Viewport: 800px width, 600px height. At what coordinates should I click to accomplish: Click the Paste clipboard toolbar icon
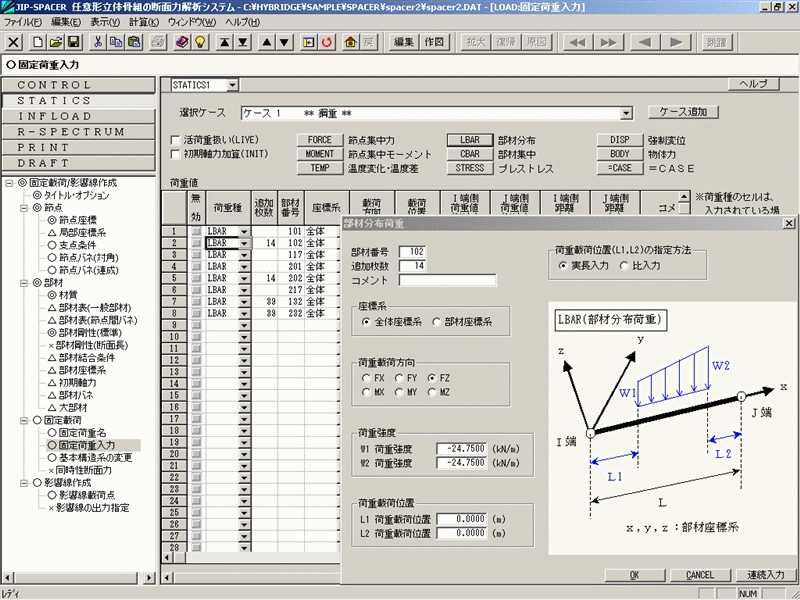(133, 42)
